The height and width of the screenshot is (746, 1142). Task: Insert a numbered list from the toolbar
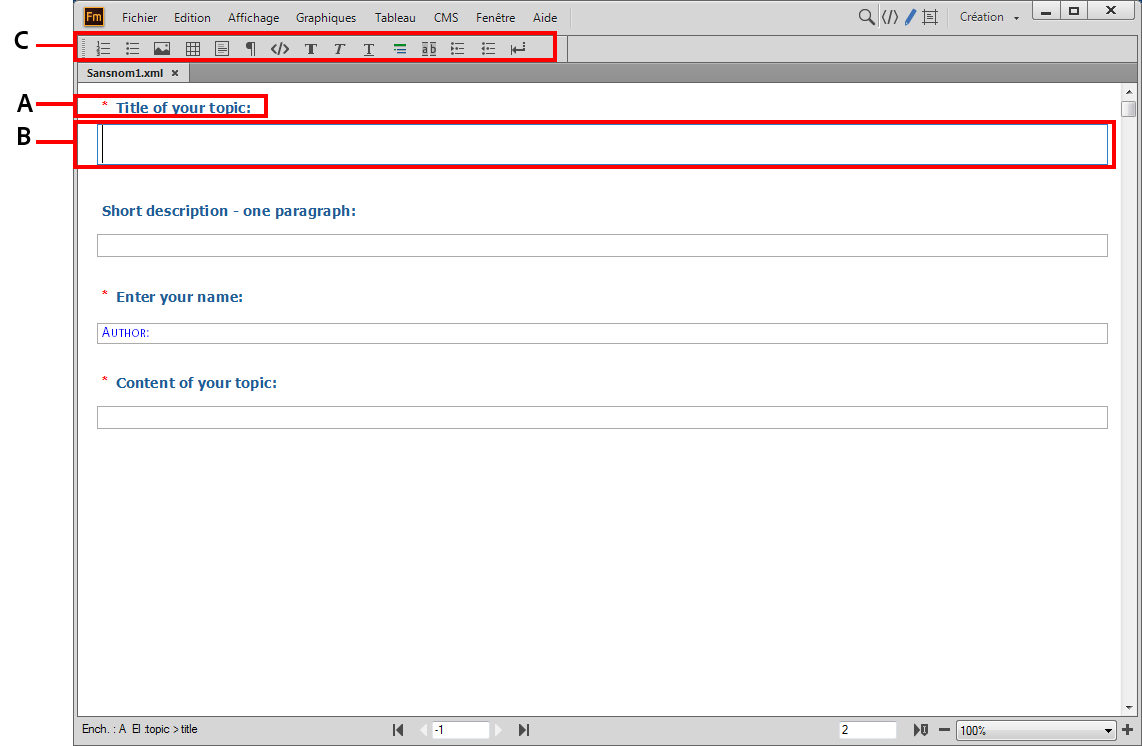[103, 48]
